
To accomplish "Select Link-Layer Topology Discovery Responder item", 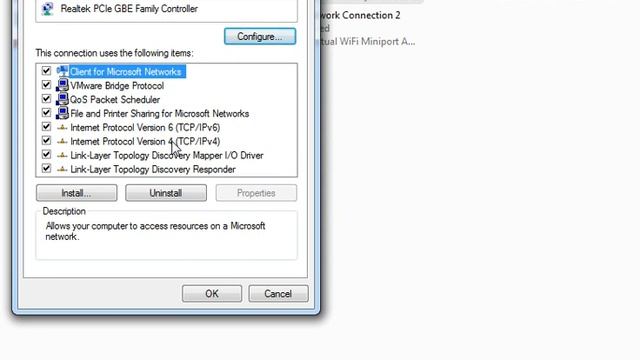I will 153,169.
